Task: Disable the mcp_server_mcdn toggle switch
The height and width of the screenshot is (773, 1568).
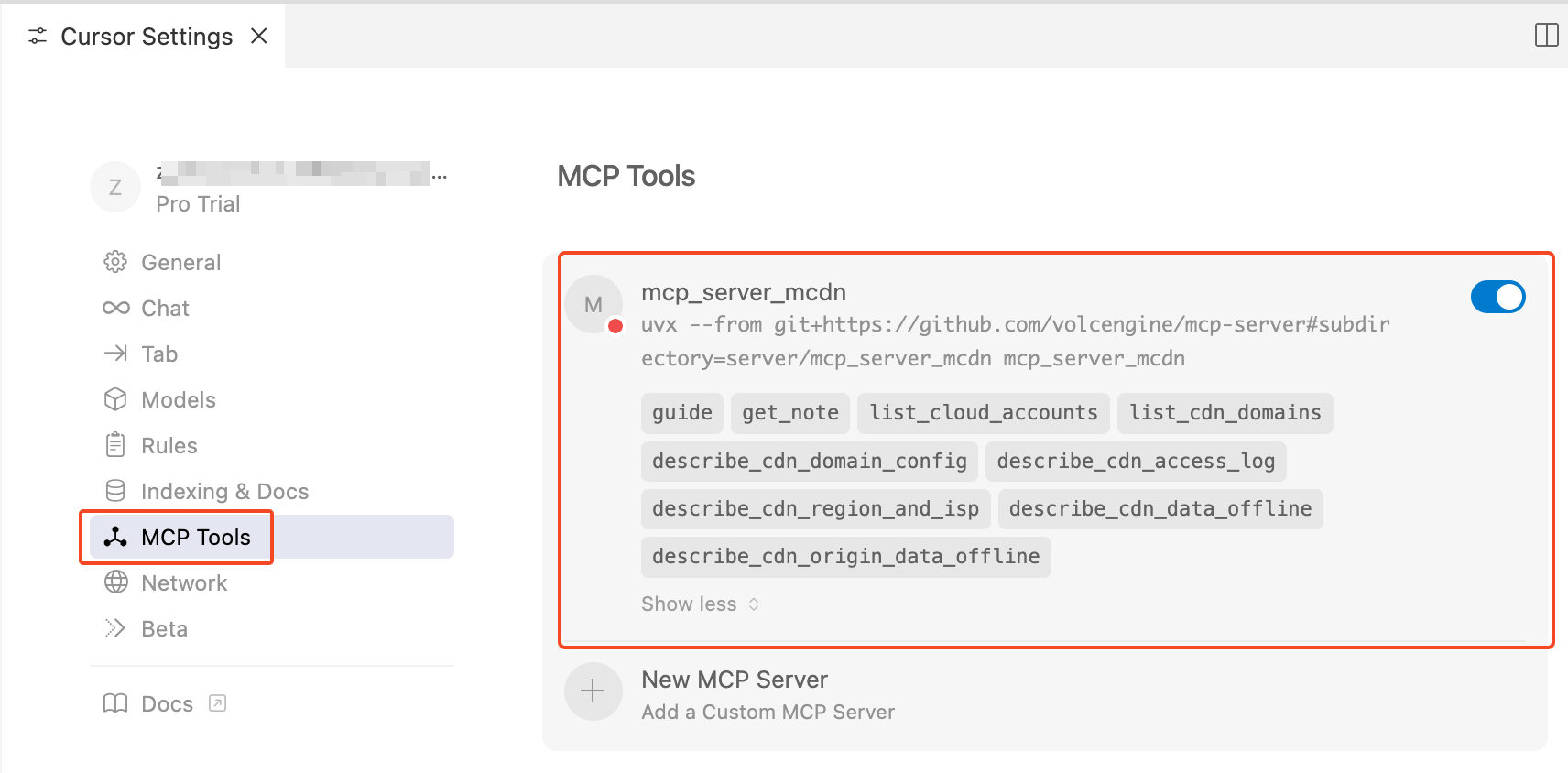Action: [1497, 297]
